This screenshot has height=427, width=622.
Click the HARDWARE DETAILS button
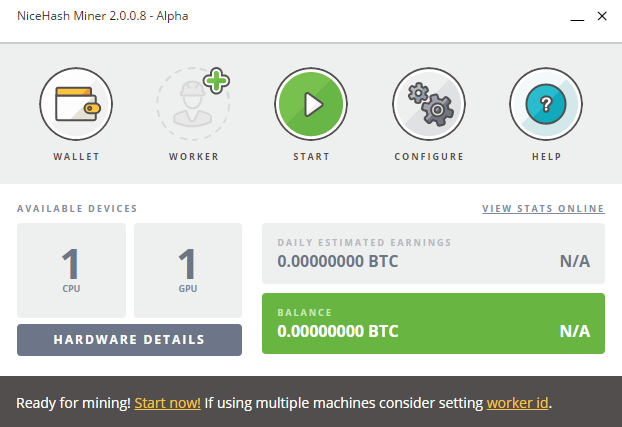click(129, 340)
